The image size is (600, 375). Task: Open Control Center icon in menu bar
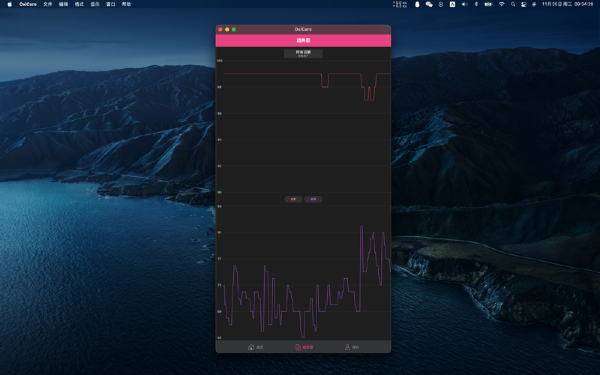click(x=523, y=4)
